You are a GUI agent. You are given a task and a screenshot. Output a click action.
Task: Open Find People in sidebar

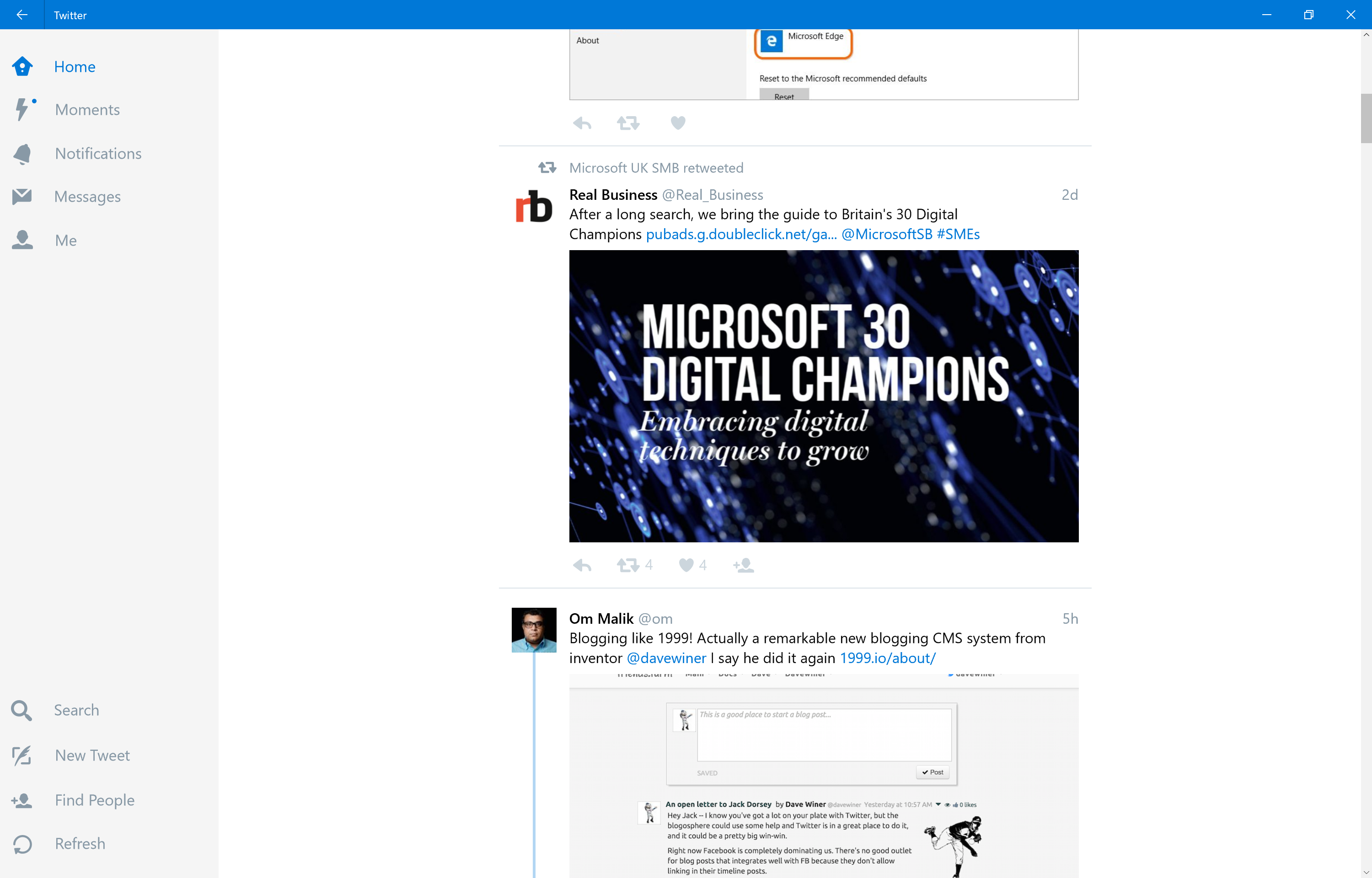[x=94, y=800]
